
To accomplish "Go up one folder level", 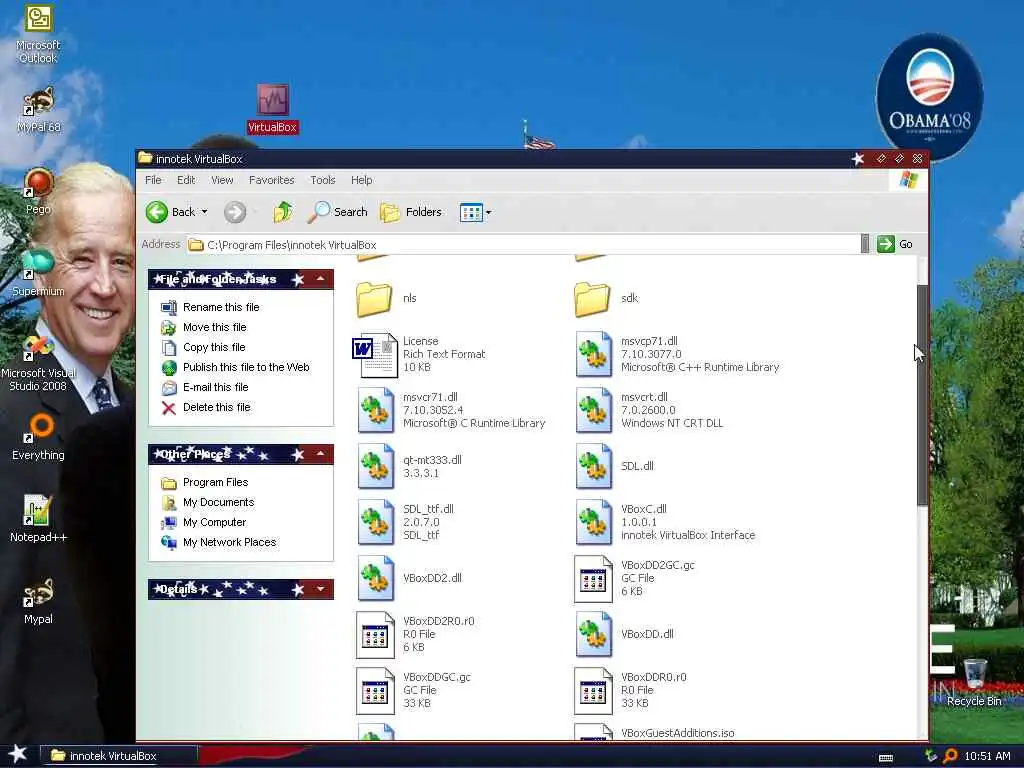I will [x=283, y=212].
